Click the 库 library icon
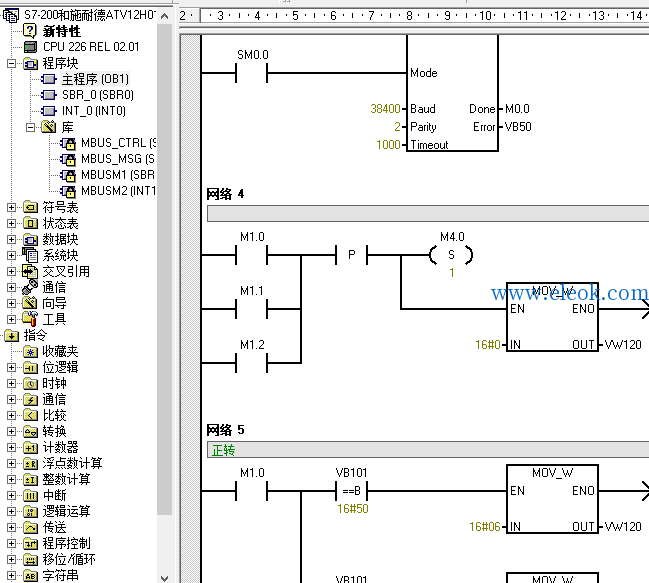This screenshot has height=583, width=649. (49, 127)
